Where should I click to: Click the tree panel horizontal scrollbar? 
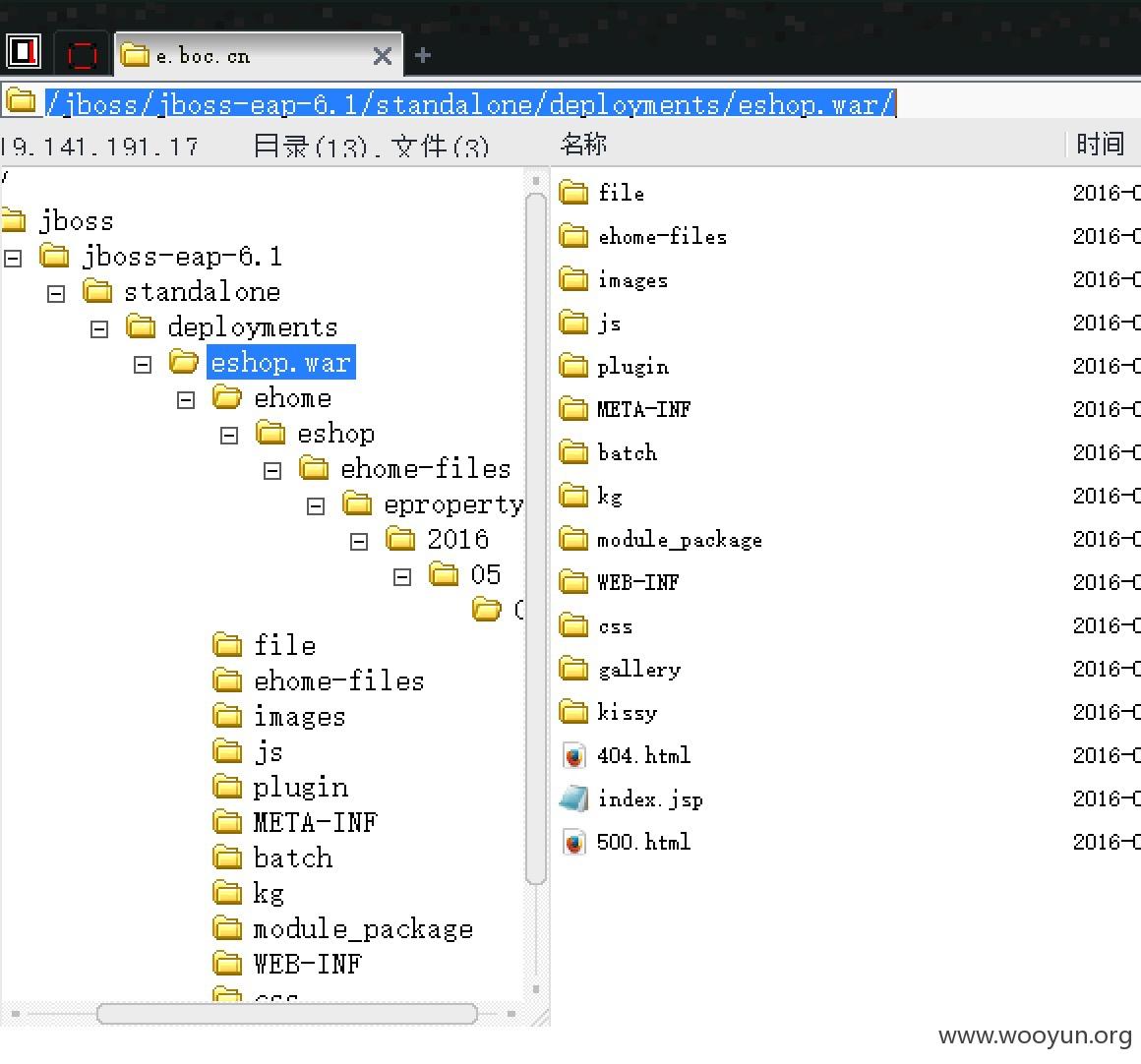pos(286,1014)
